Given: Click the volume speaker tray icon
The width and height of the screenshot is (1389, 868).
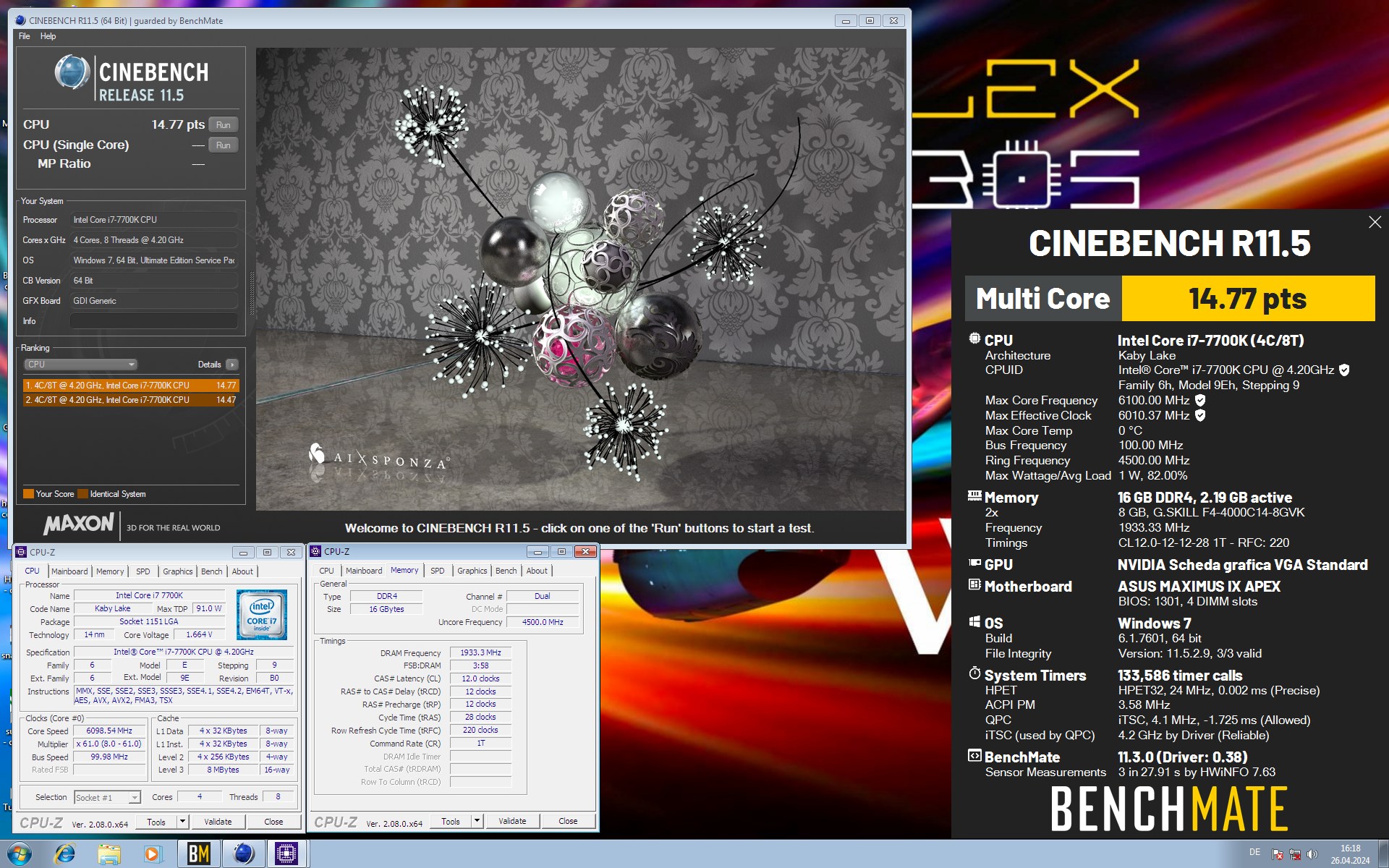Looking at the screenshot, I should coord(1312,854).
